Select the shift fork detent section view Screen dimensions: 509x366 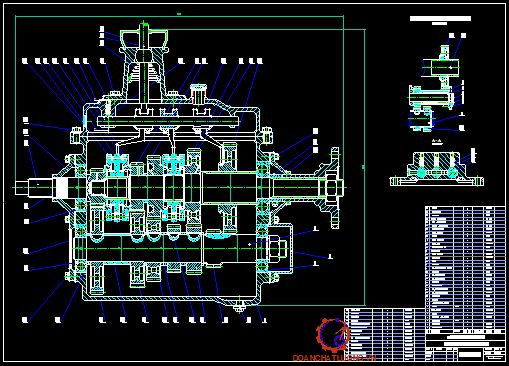(x=437, y=169)
